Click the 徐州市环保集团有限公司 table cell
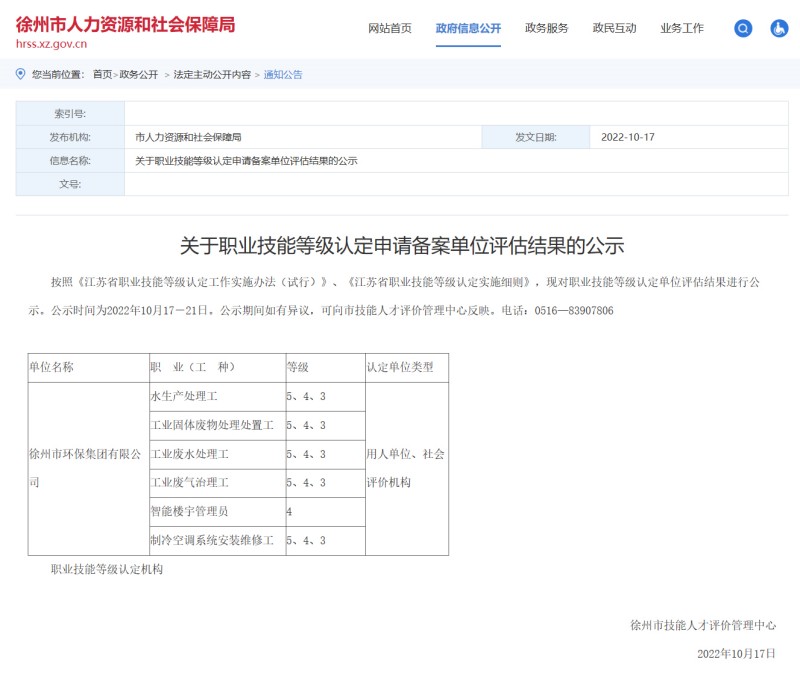Image resolution: width=800 pixels, height=677 pixels. 86,467
